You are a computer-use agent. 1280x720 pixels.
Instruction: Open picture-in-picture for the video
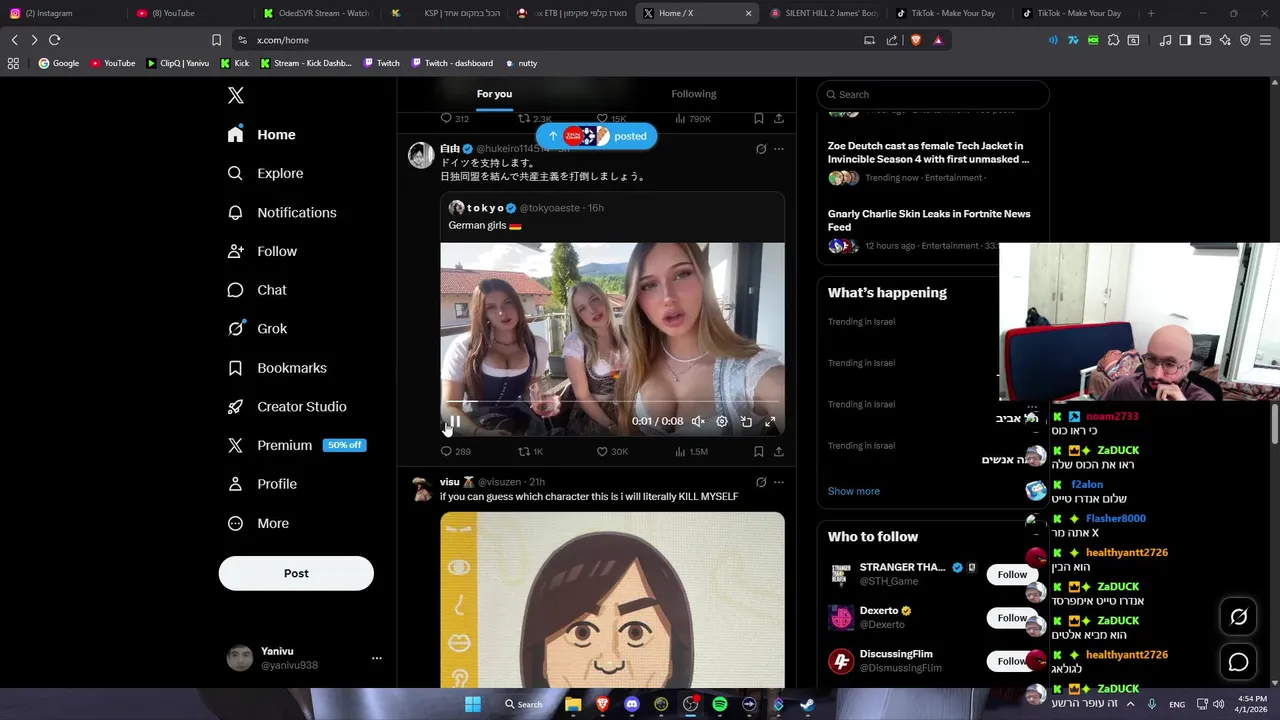[x=746, y=422]
